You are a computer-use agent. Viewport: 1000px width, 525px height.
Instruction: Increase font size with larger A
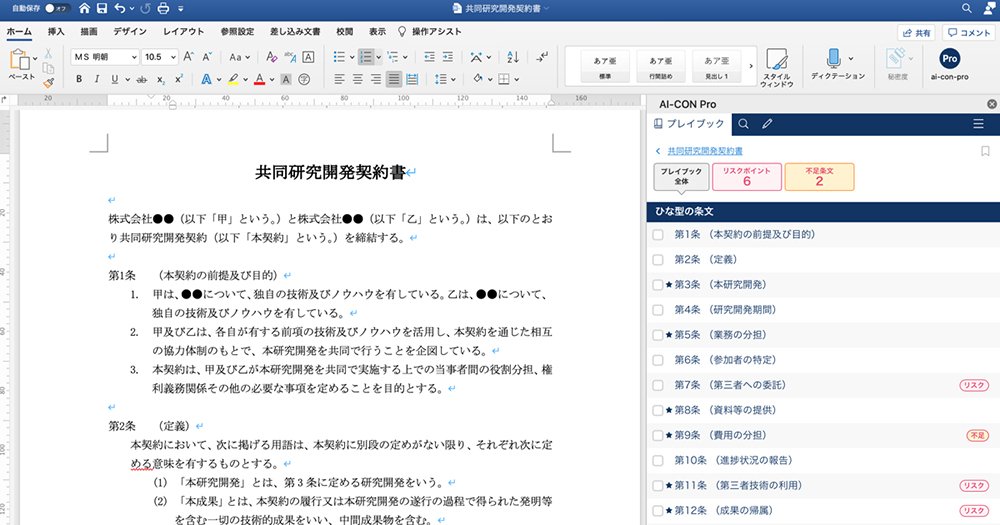tap(189, 57)
